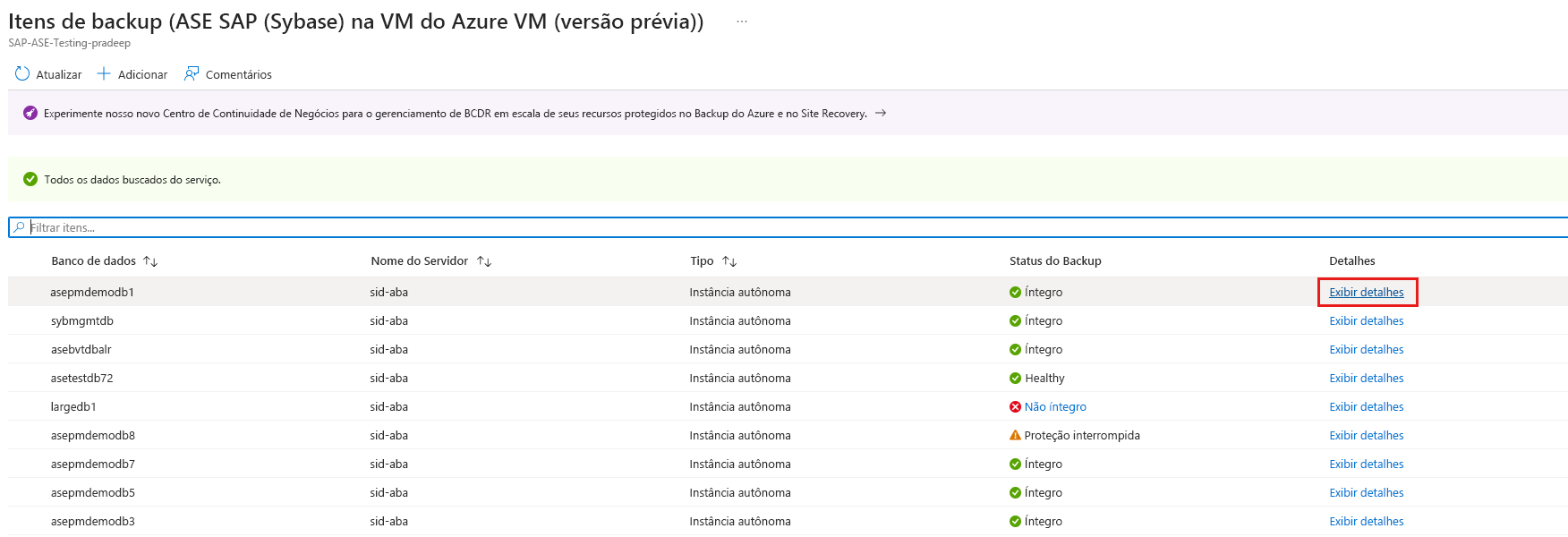
Task: Click the Adicionar plus icon
Action: (x=104, y=73)
